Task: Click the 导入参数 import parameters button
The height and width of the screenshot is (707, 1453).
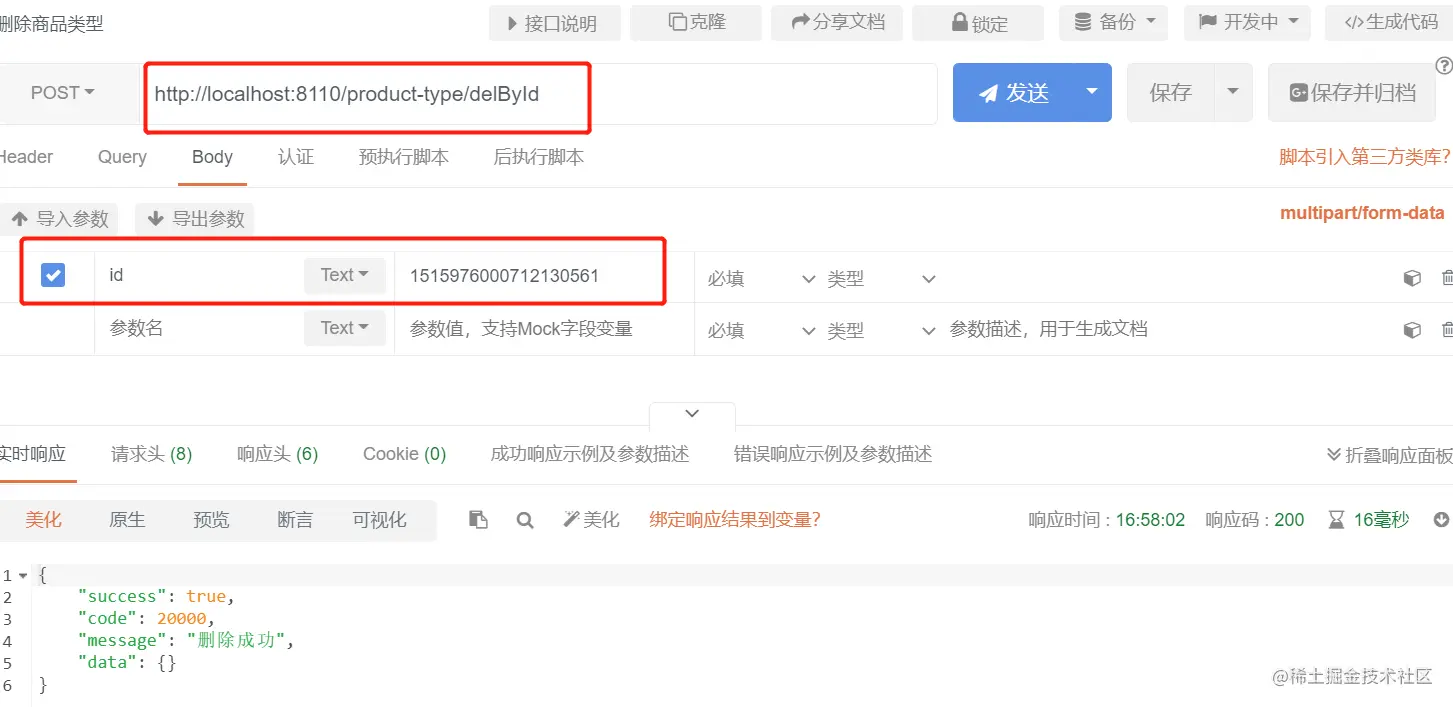Action: (59, 219)
